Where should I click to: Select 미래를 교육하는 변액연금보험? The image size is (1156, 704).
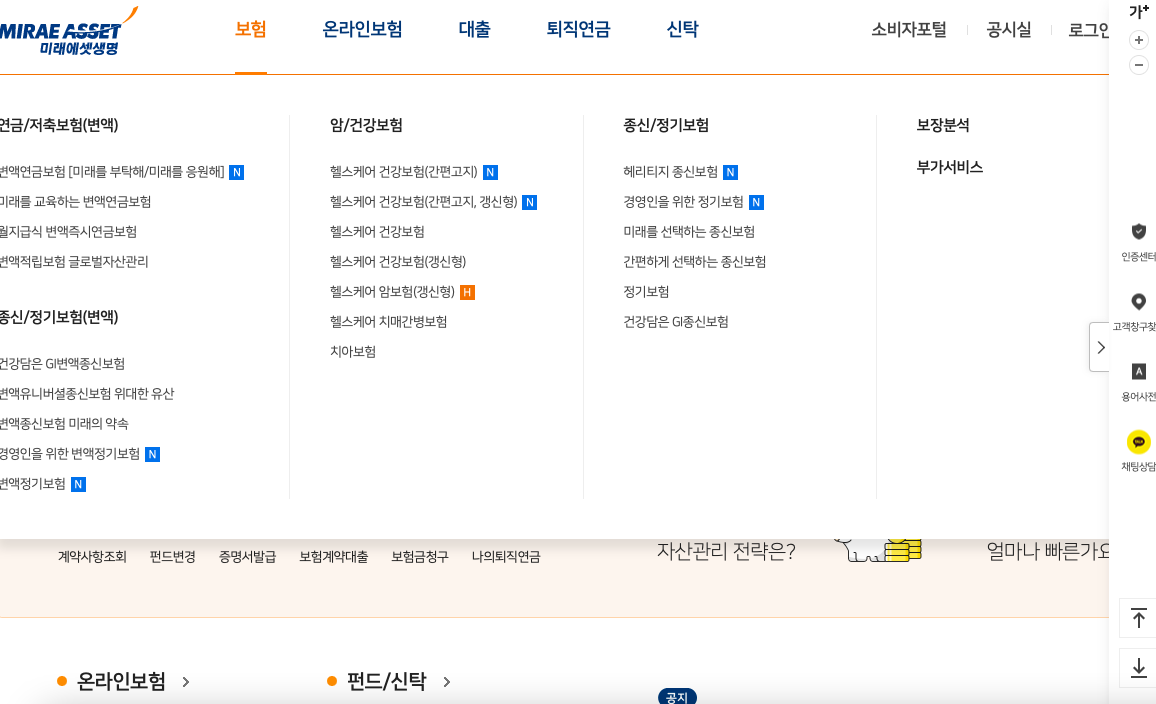[75, 201]
